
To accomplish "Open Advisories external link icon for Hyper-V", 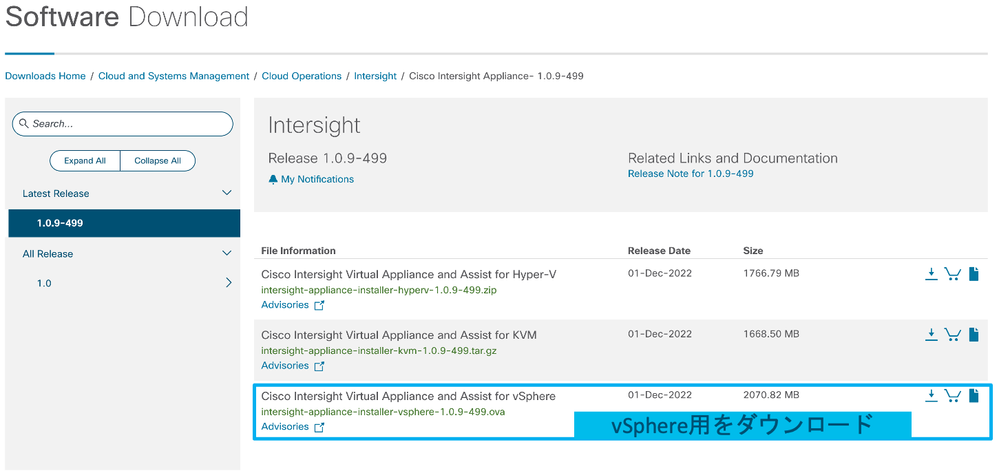I will click(x=319, y=305).
